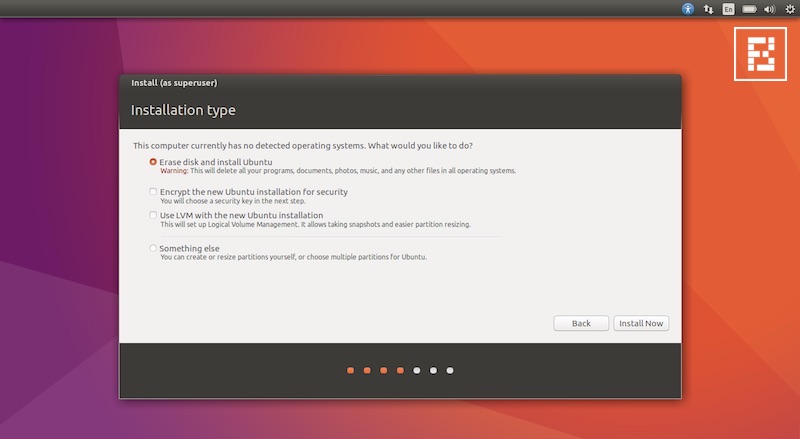The image size is (800, 439).
Task: Click the Installation type heading
Action: [x=183, y=110]
